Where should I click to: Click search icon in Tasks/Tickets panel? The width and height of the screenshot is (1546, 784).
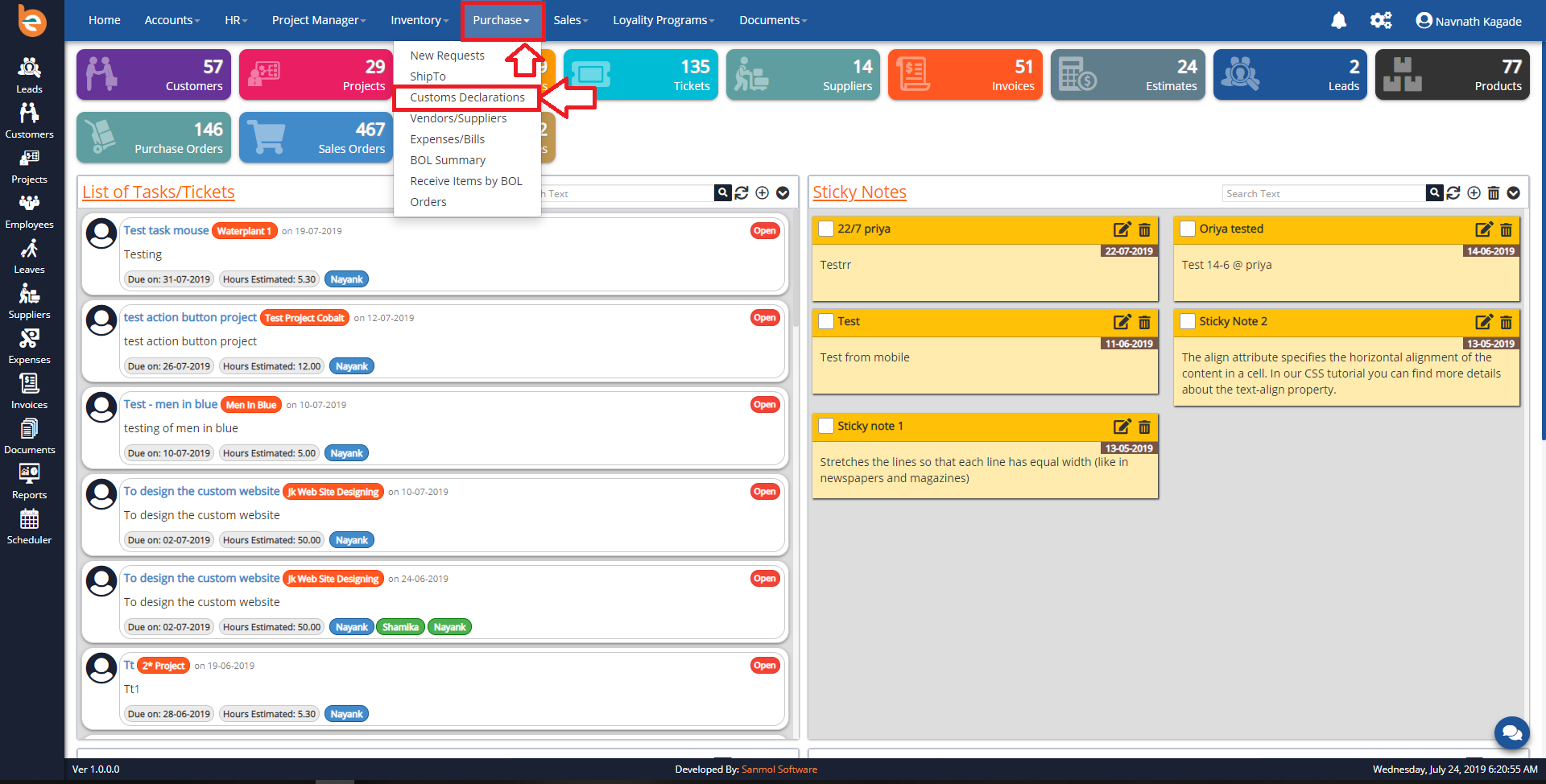pyautogui.click(x=722, y=192)
